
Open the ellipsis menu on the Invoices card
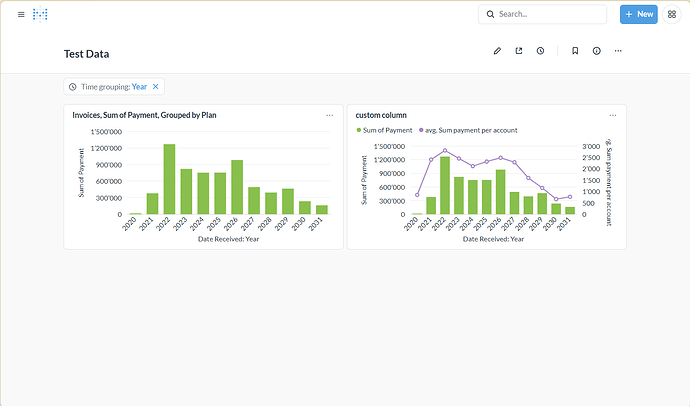[330, 115]
